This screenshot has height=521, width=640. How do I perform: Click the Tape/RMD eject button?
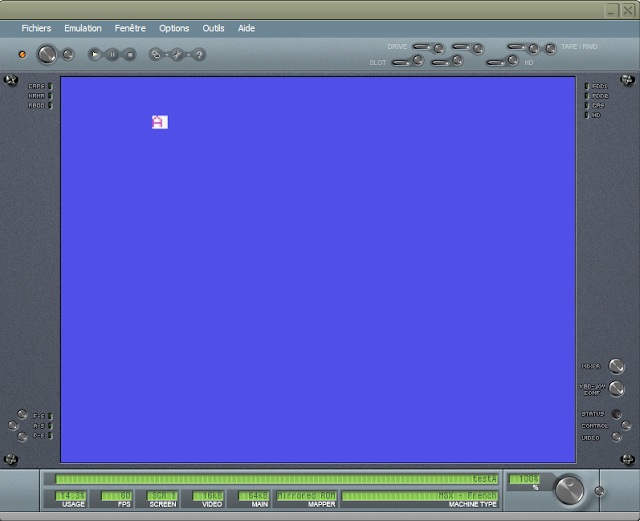click(x=549, y=48)
